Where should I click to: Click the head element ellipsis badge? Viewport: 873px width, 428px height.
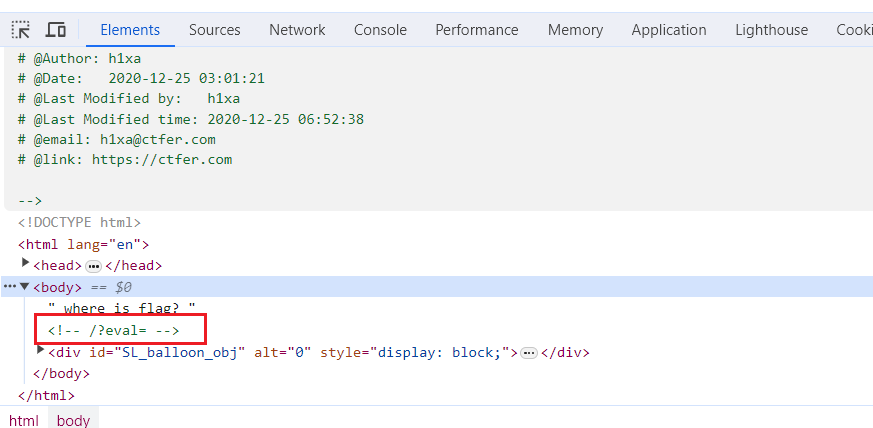94,266
